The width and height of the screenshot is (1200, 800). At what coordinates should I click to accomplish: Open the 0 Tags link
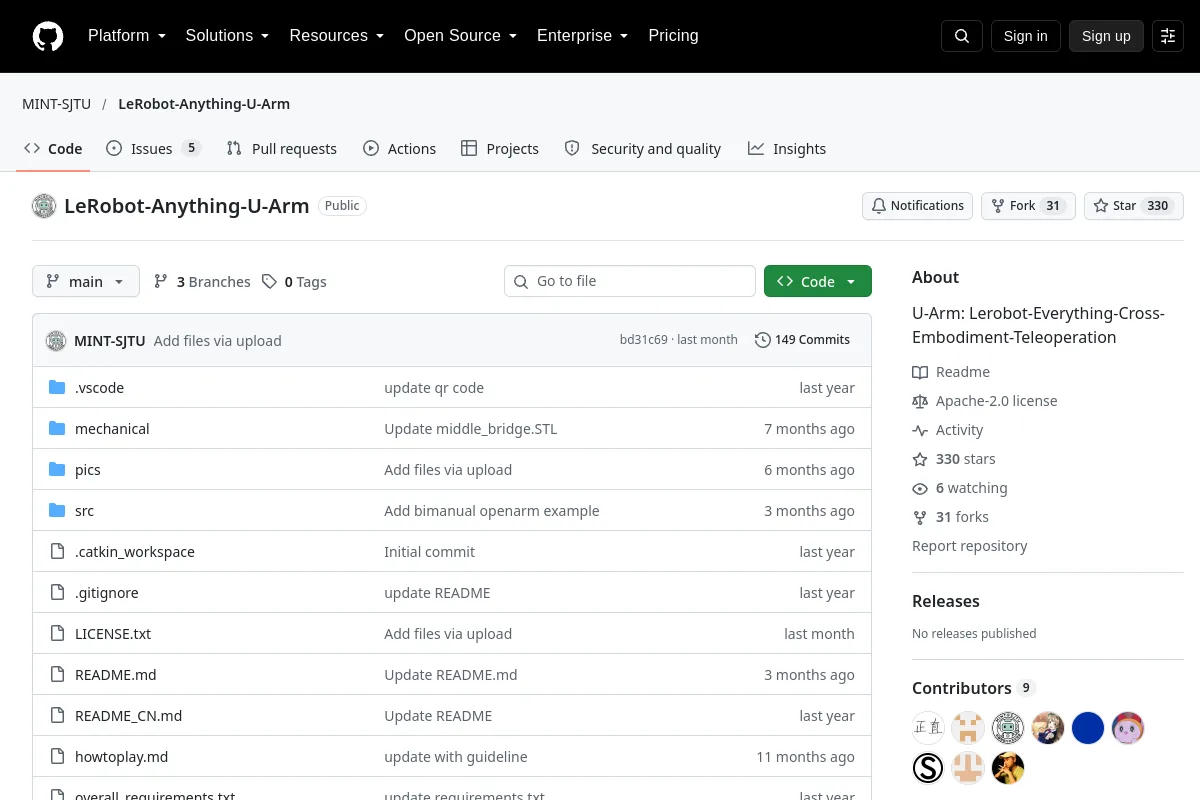(x=294, y=282)
